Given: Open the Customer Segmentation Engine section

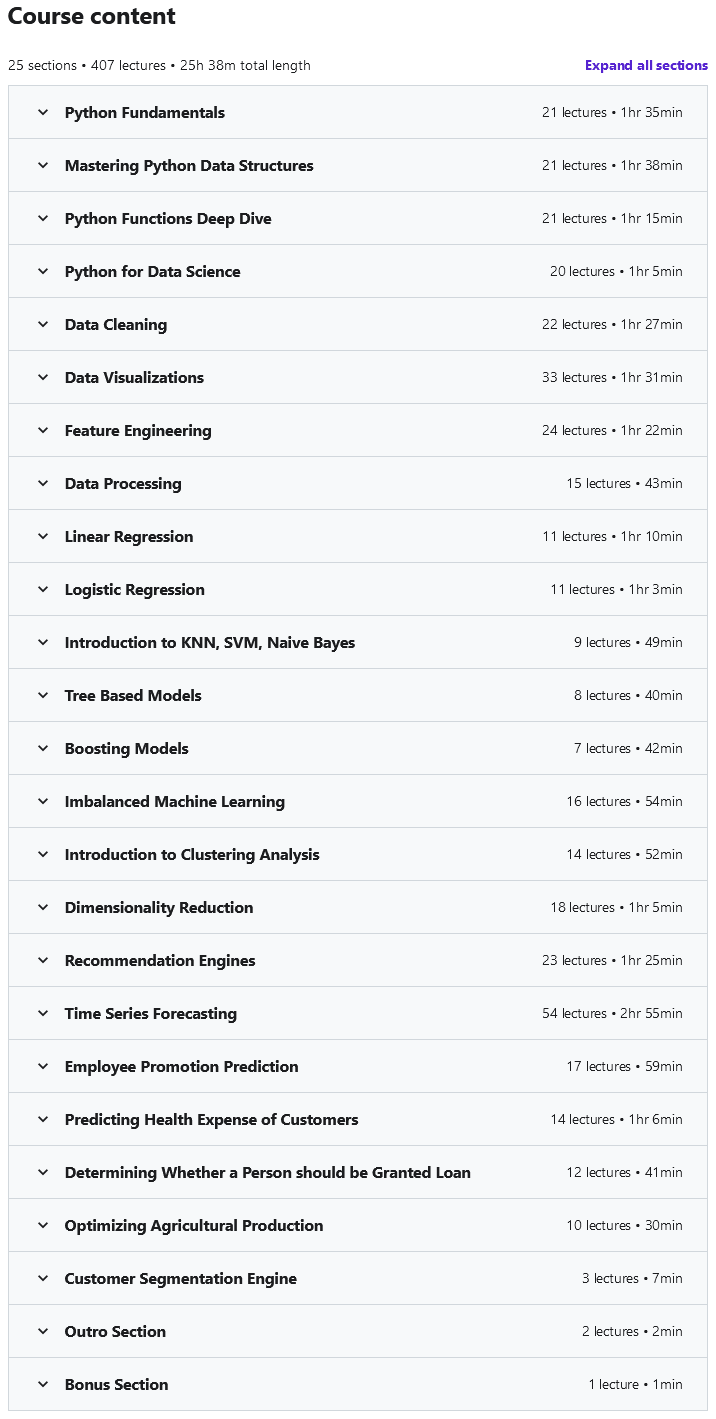Looking at the screenshot, I should [180, 1278].
